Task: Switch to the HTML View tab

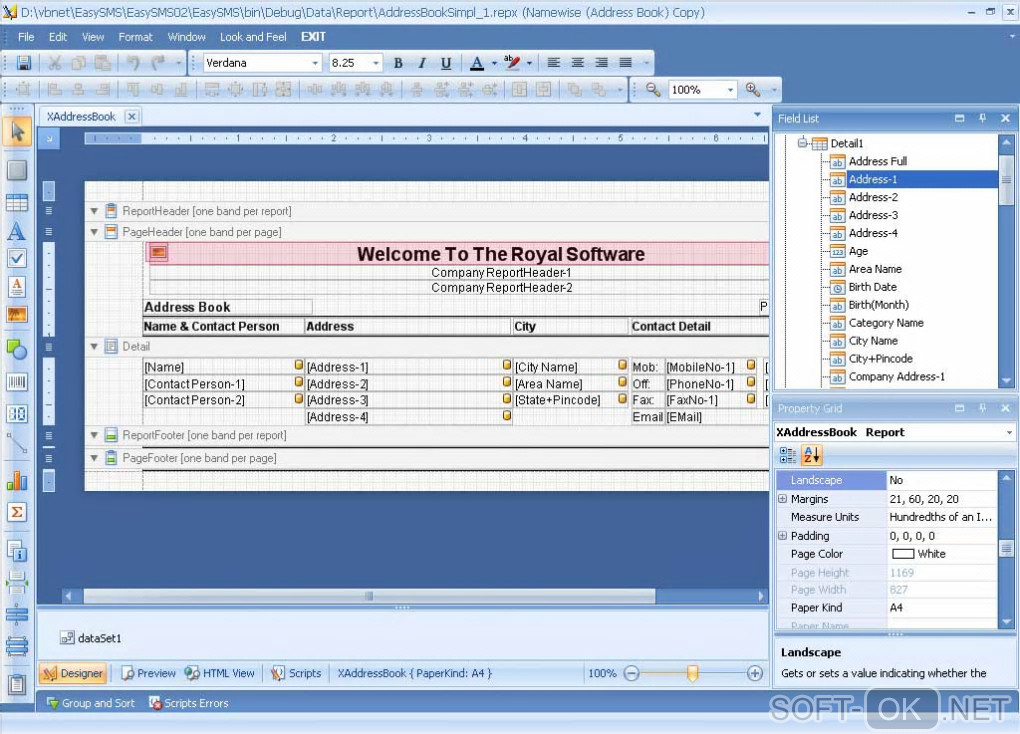Action: click(x=219, y=673)
